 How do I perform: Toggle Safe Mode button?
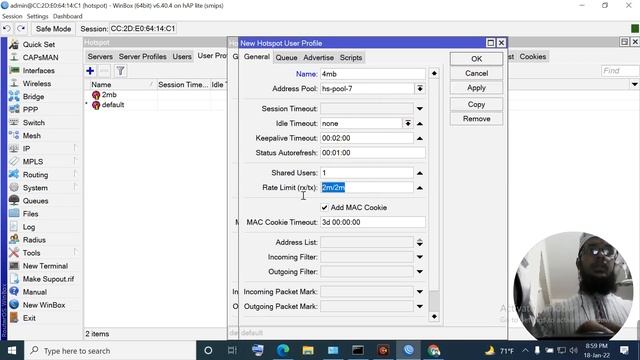(53, 29)
